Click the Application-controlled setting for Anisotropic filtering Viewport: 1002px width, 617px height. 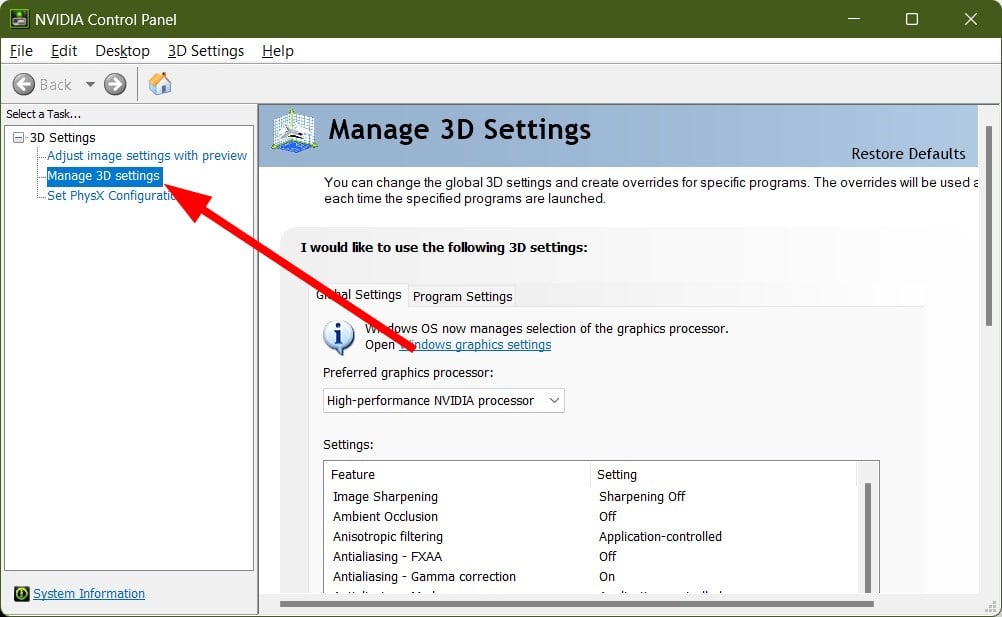pos(660,537)
